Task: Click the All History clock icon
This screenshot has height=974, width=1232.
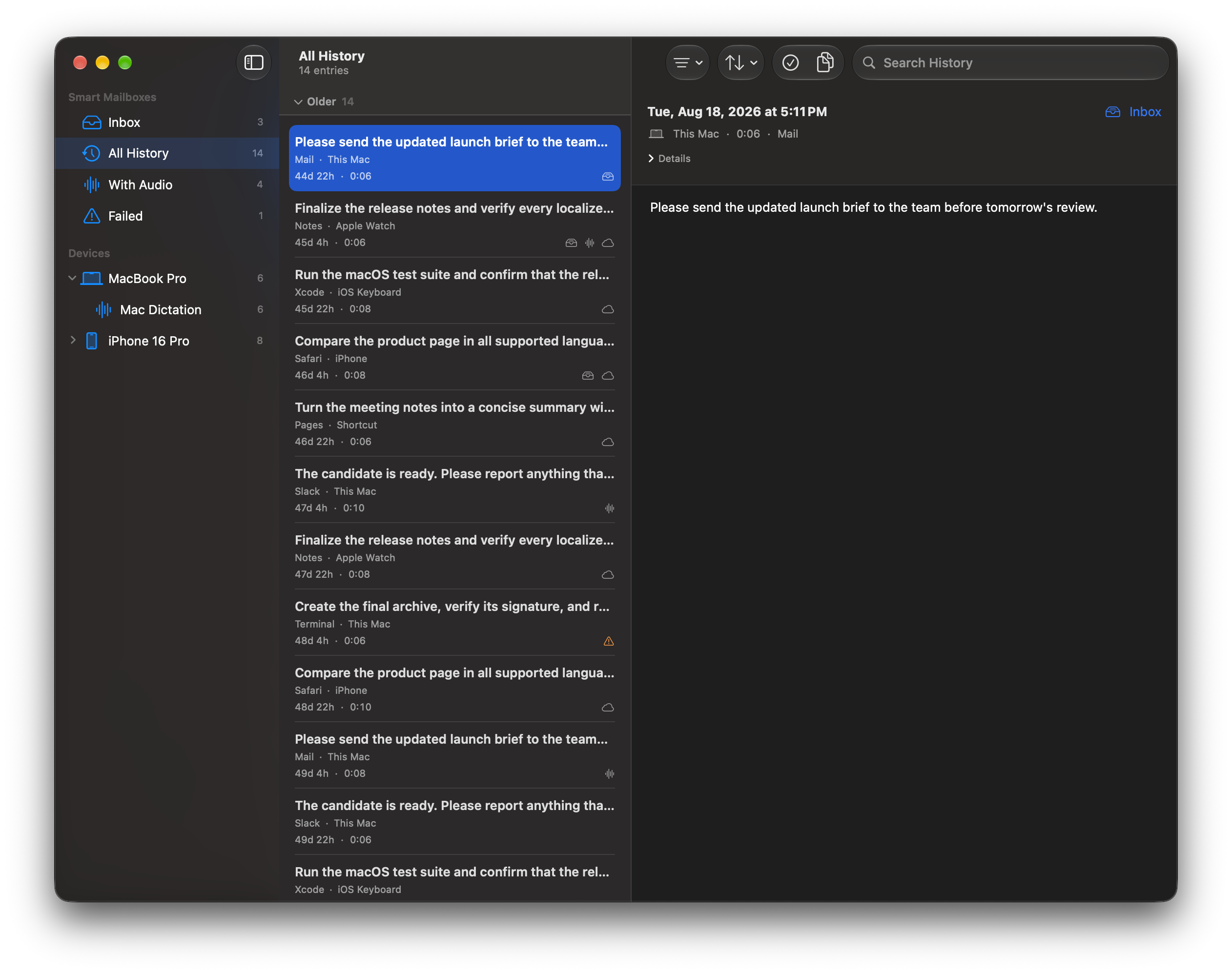Action: (91, 153)
